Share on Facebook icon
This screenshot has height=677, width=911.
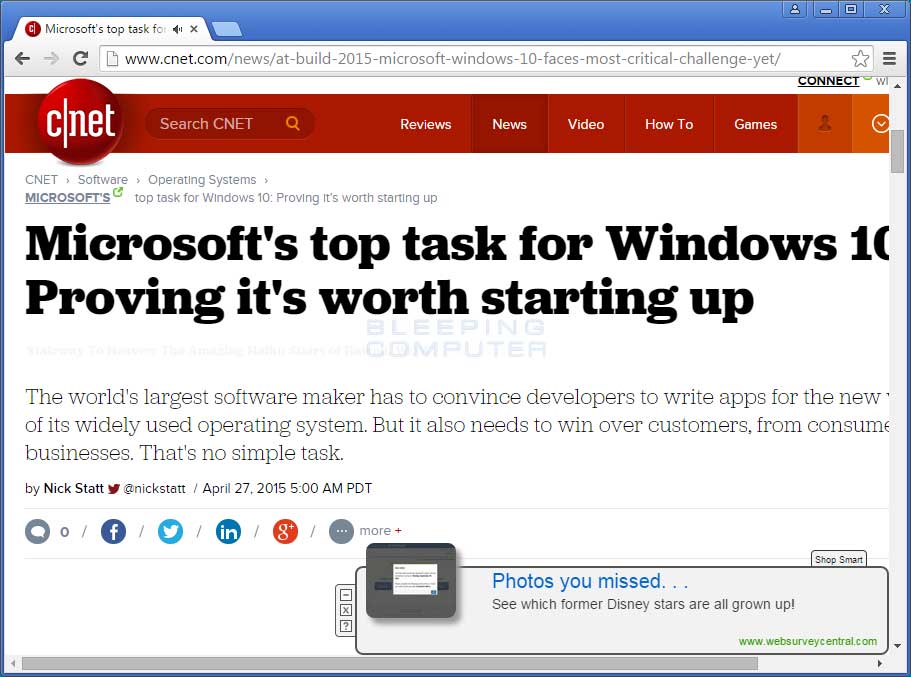pyautogui.click(x=113, y=531)
